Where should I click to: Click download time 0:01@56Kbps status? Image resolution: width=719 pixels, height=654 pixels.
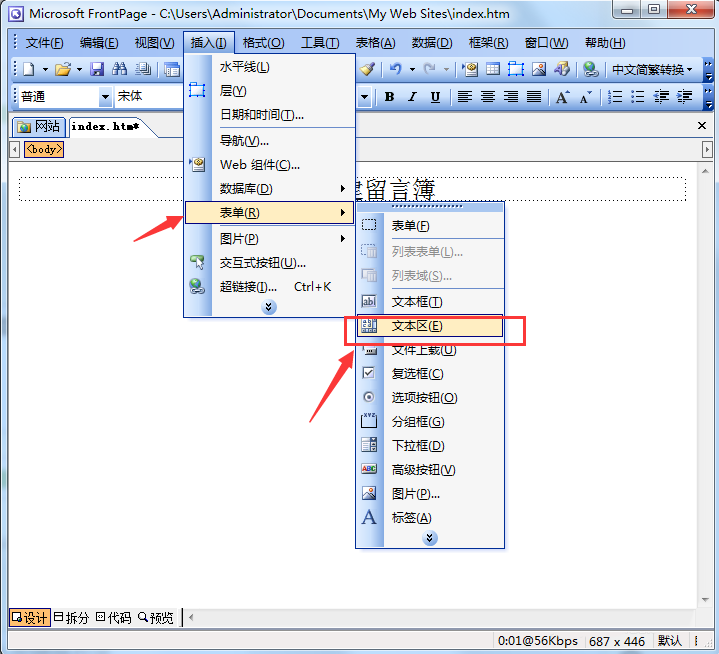click(538, 641)
